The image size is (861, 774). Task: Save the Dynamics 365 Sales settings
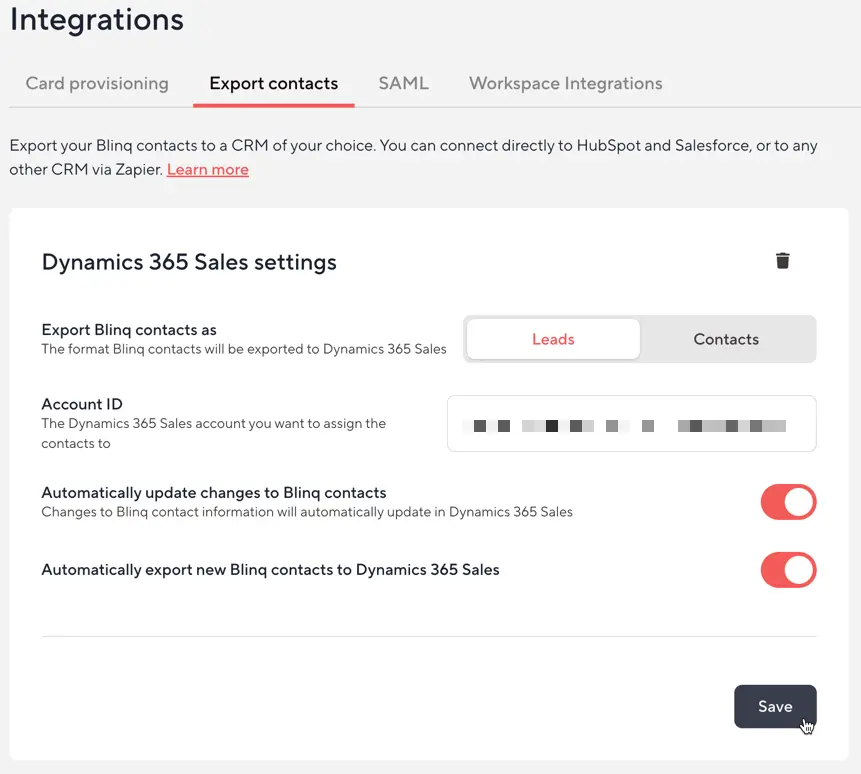(x=775, y=706)
